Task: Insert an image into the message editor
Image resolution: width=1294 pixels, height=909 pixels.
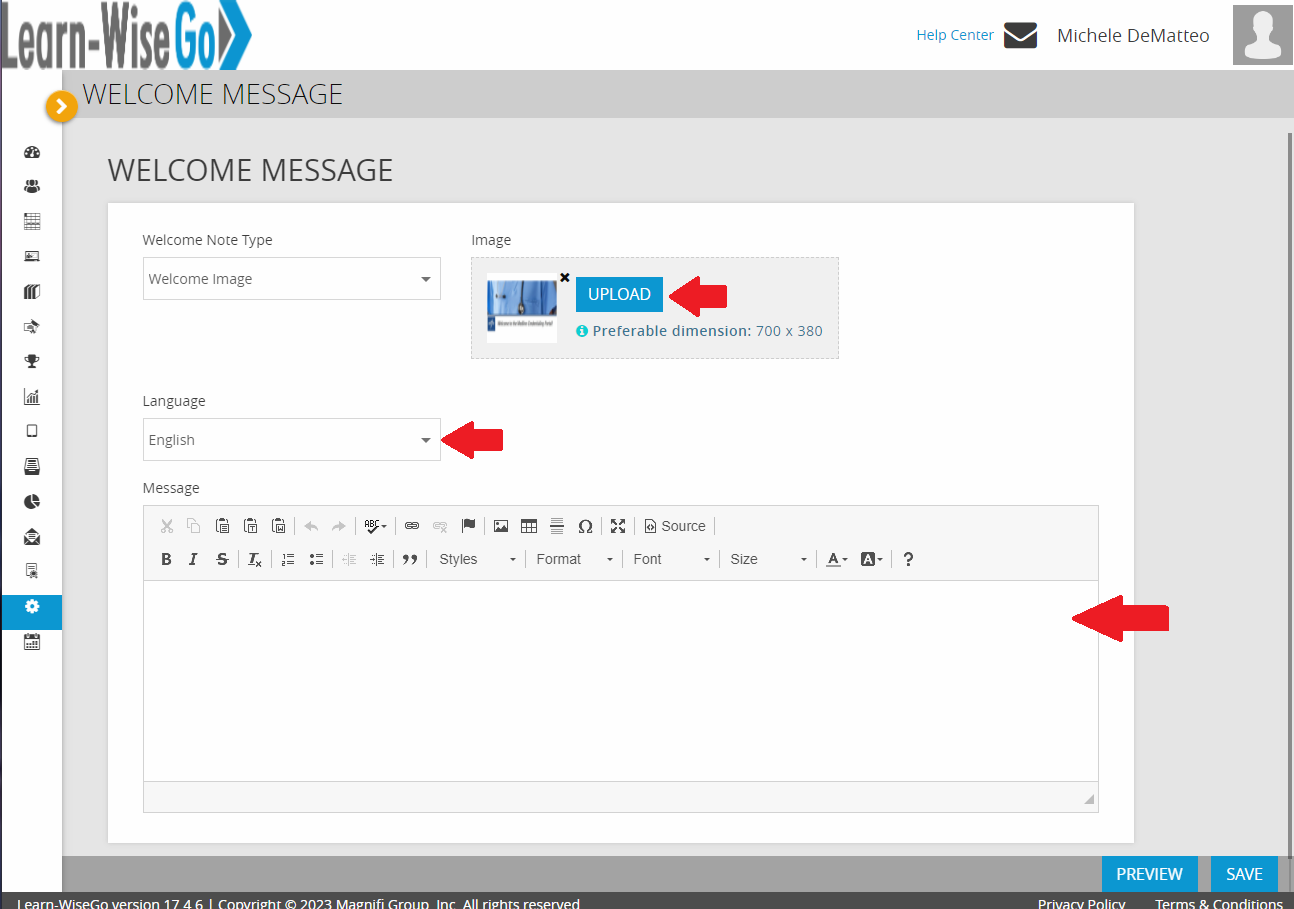Action: pos(501,525)
